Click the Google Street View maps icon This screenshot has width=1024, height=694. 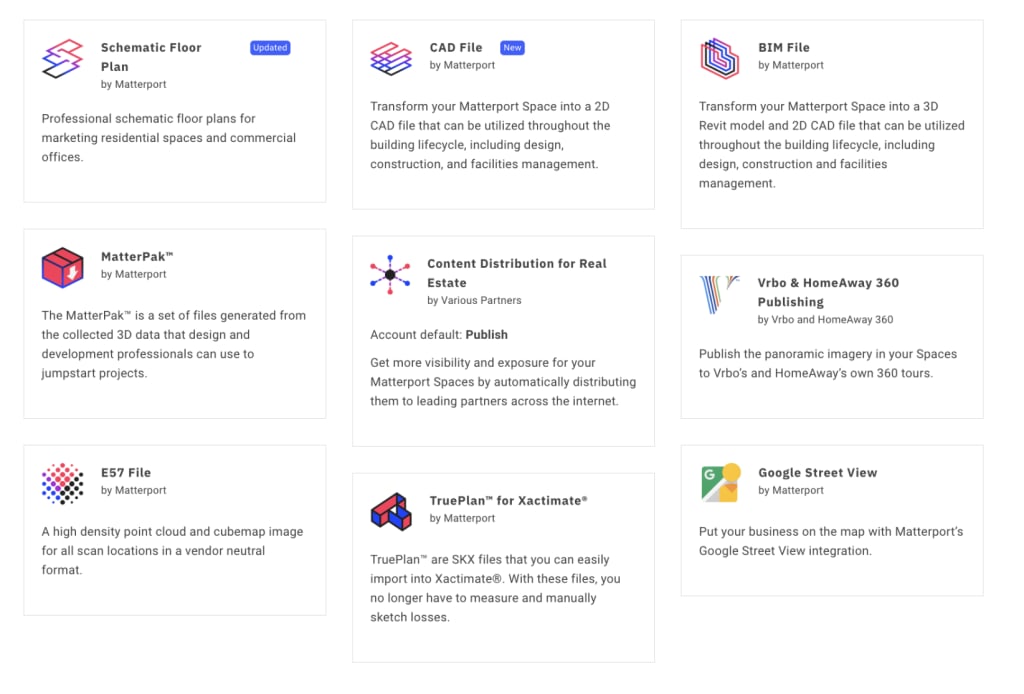[720, 483]
